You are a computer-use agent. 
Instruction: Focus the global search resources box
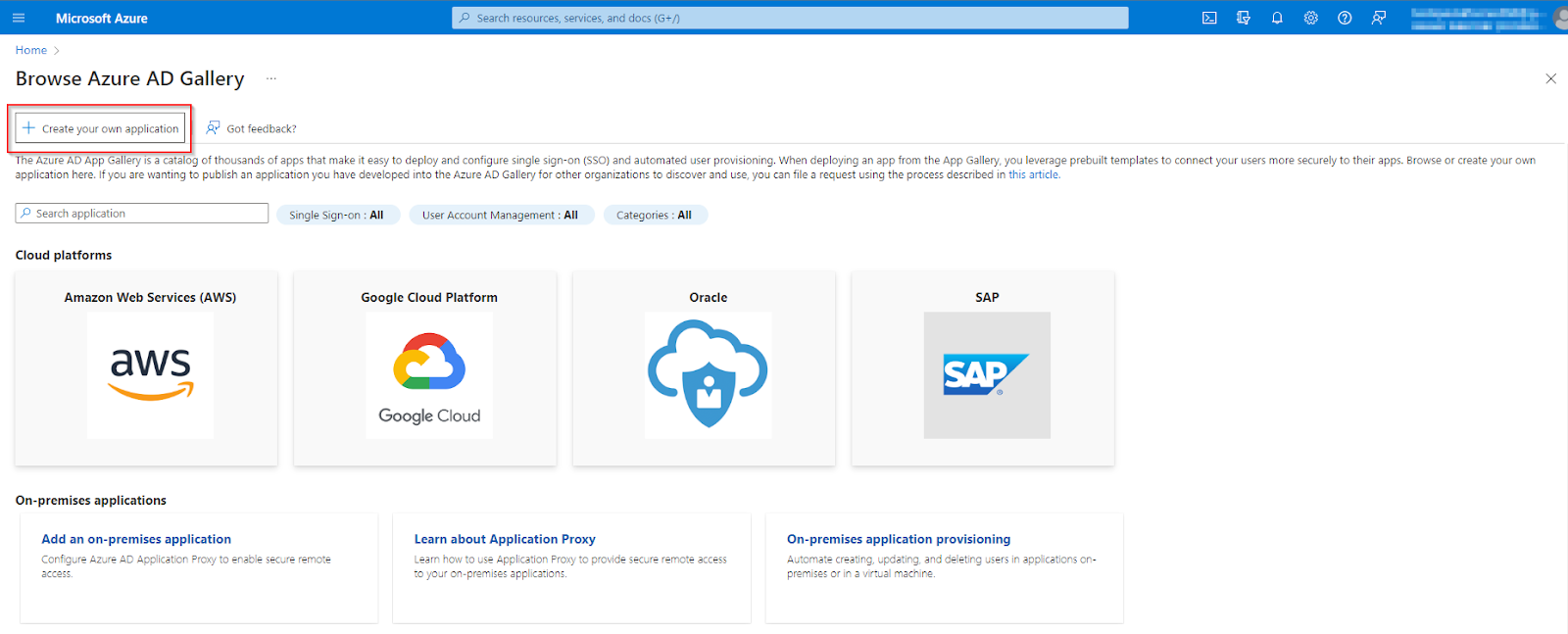[x=790, y=18]
